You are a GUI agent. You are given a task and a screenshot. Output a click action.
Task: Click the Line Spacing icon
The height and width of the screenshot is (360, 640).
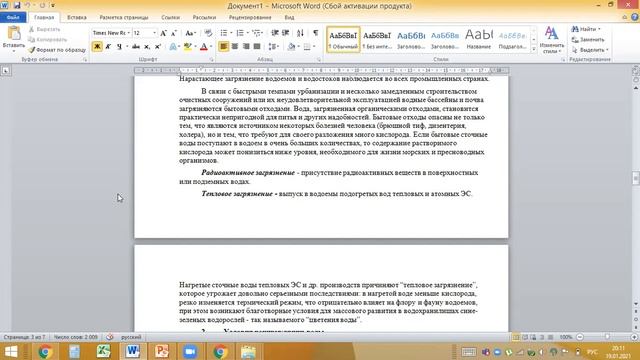272,47
